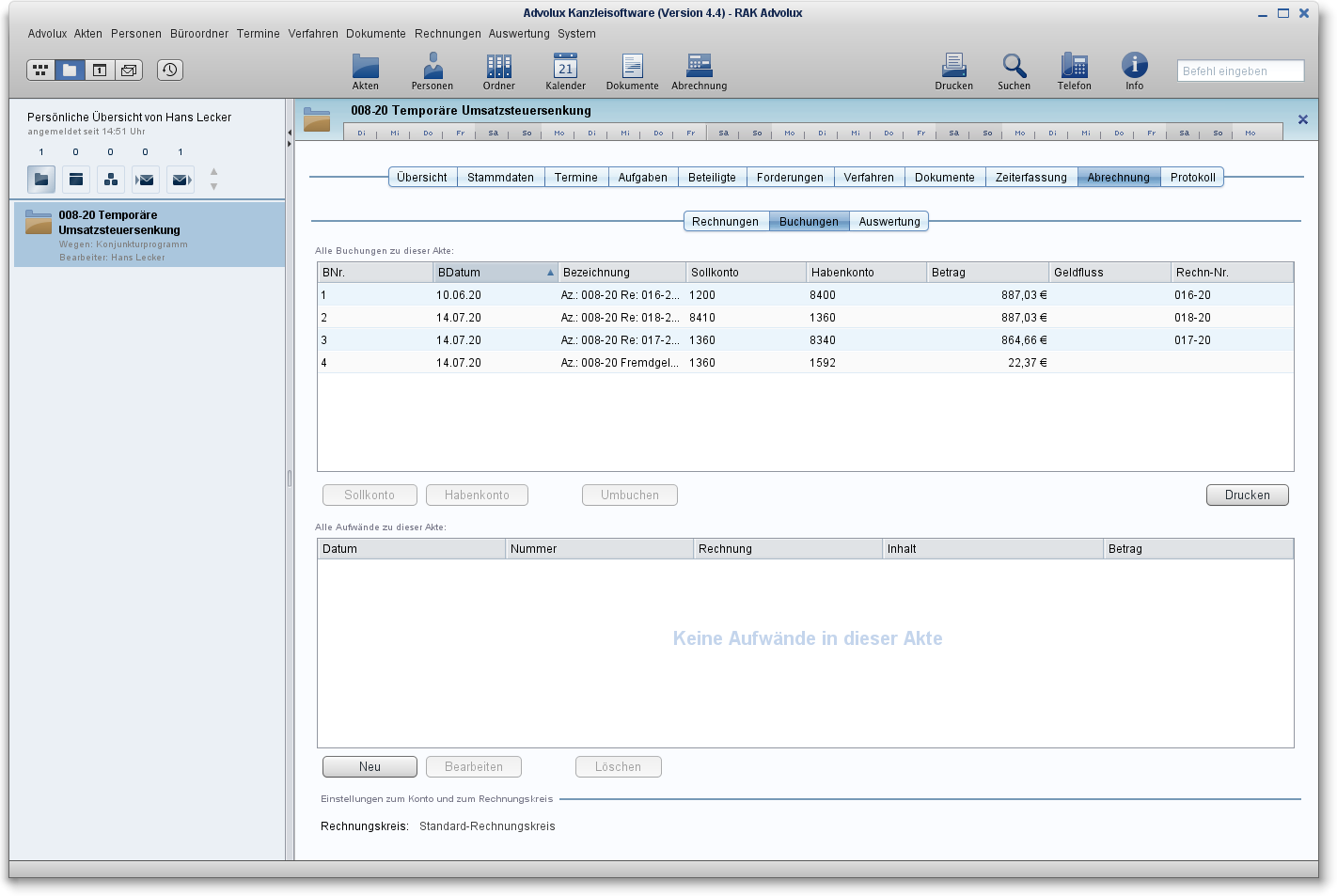This screenshot has height=896, width=1337.
Task: Open the Büroordner menu
Action: click(199, 34)
